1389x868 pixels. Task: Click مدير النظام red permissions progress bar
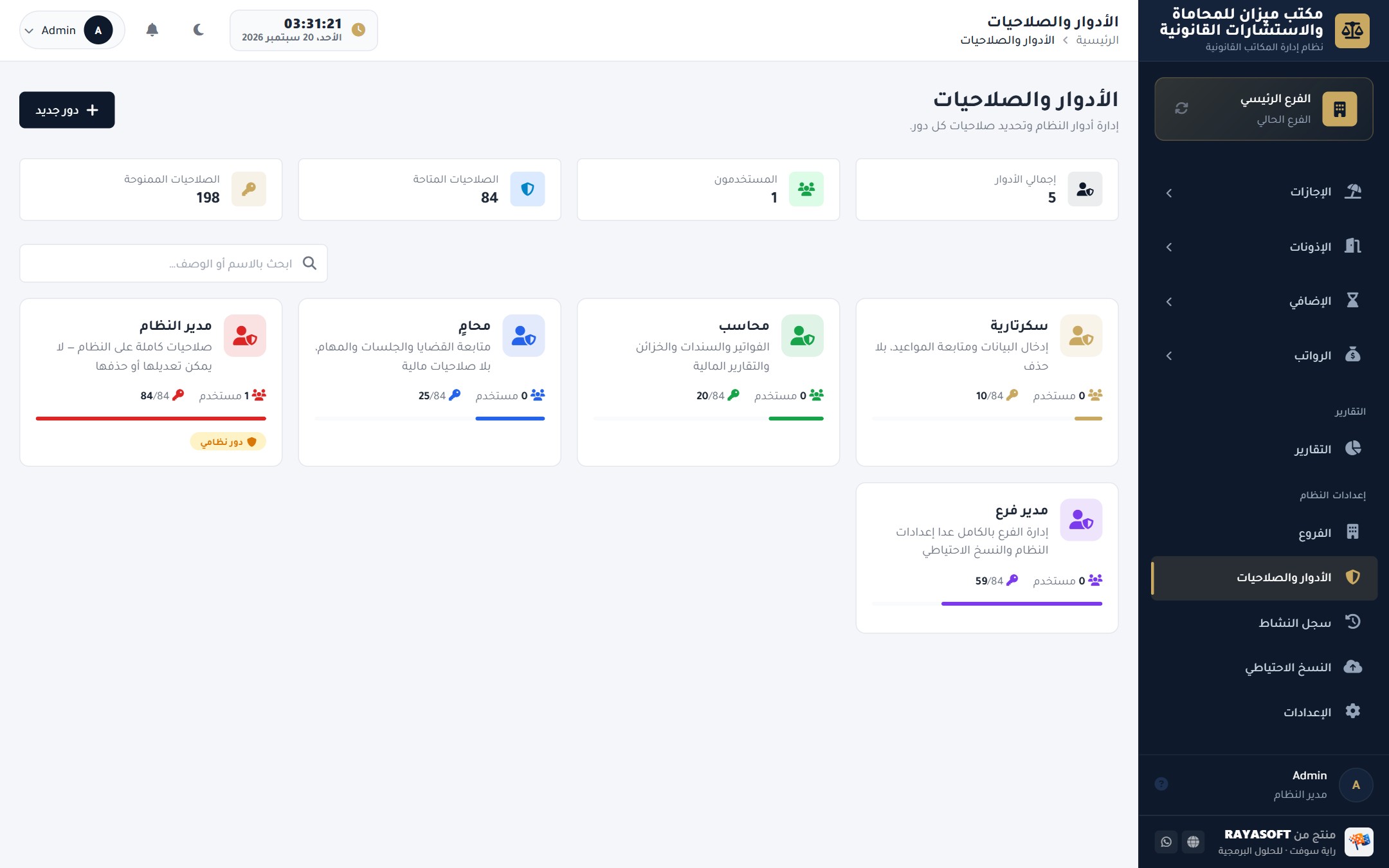point(151,419)
